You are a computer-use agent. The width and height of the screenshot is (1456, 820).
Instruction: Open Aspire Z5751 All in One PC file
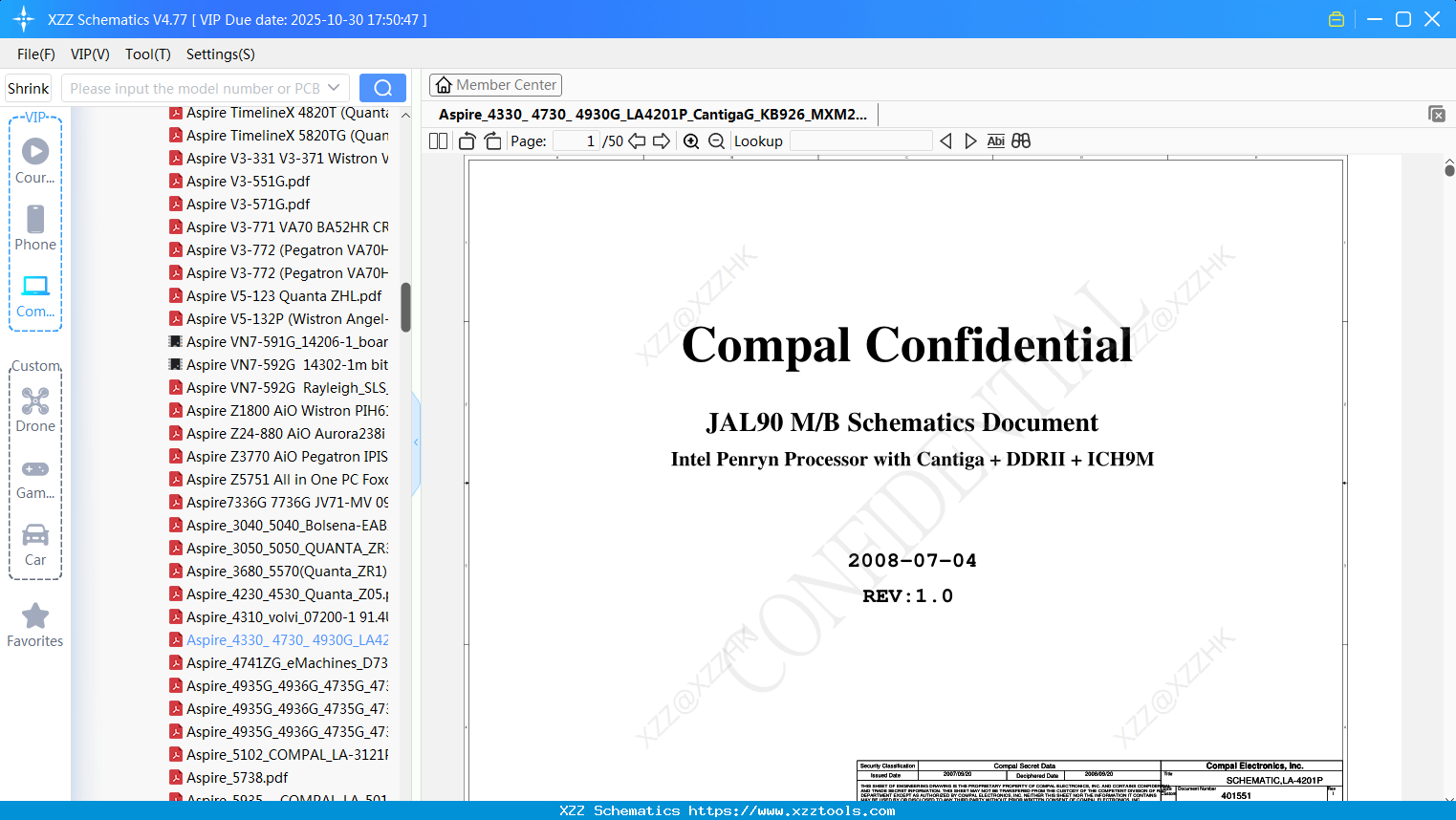pyautogui.click(x=279, y=480)
